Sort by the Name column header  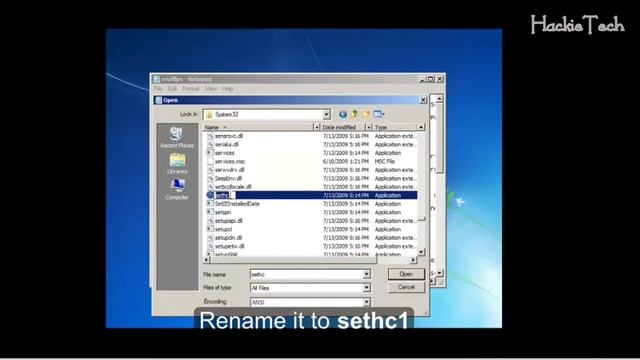[258, 127]
